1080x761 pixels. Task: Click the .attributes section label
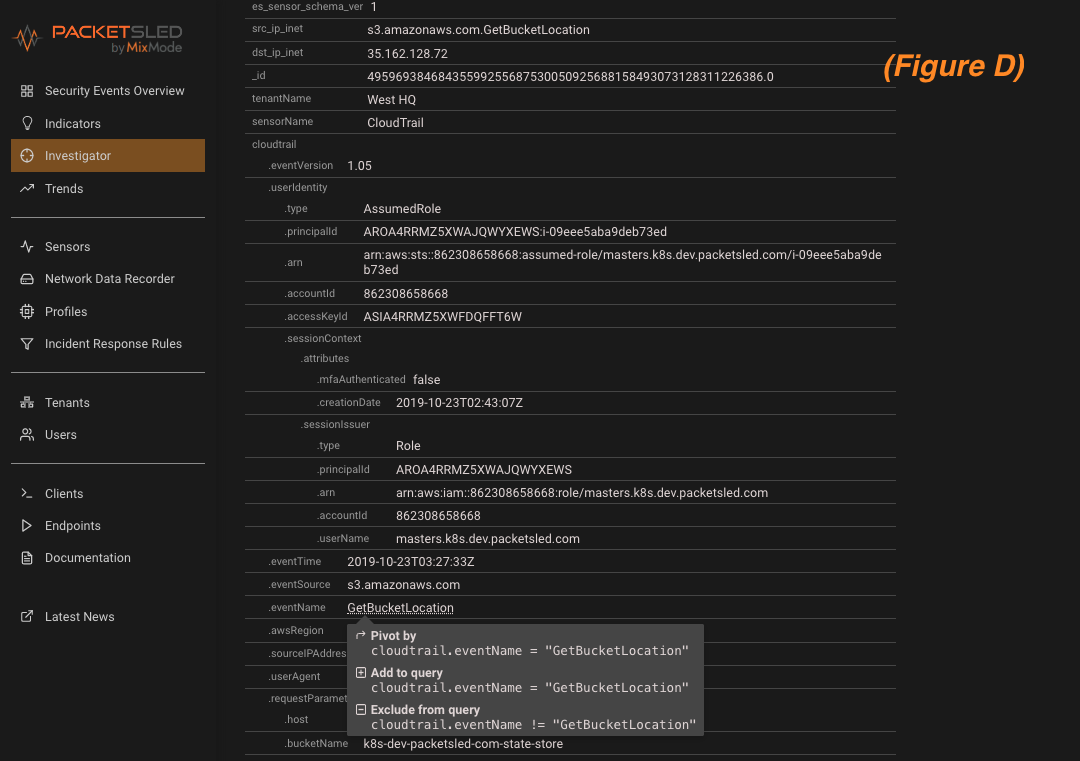[x=324, y=358]
